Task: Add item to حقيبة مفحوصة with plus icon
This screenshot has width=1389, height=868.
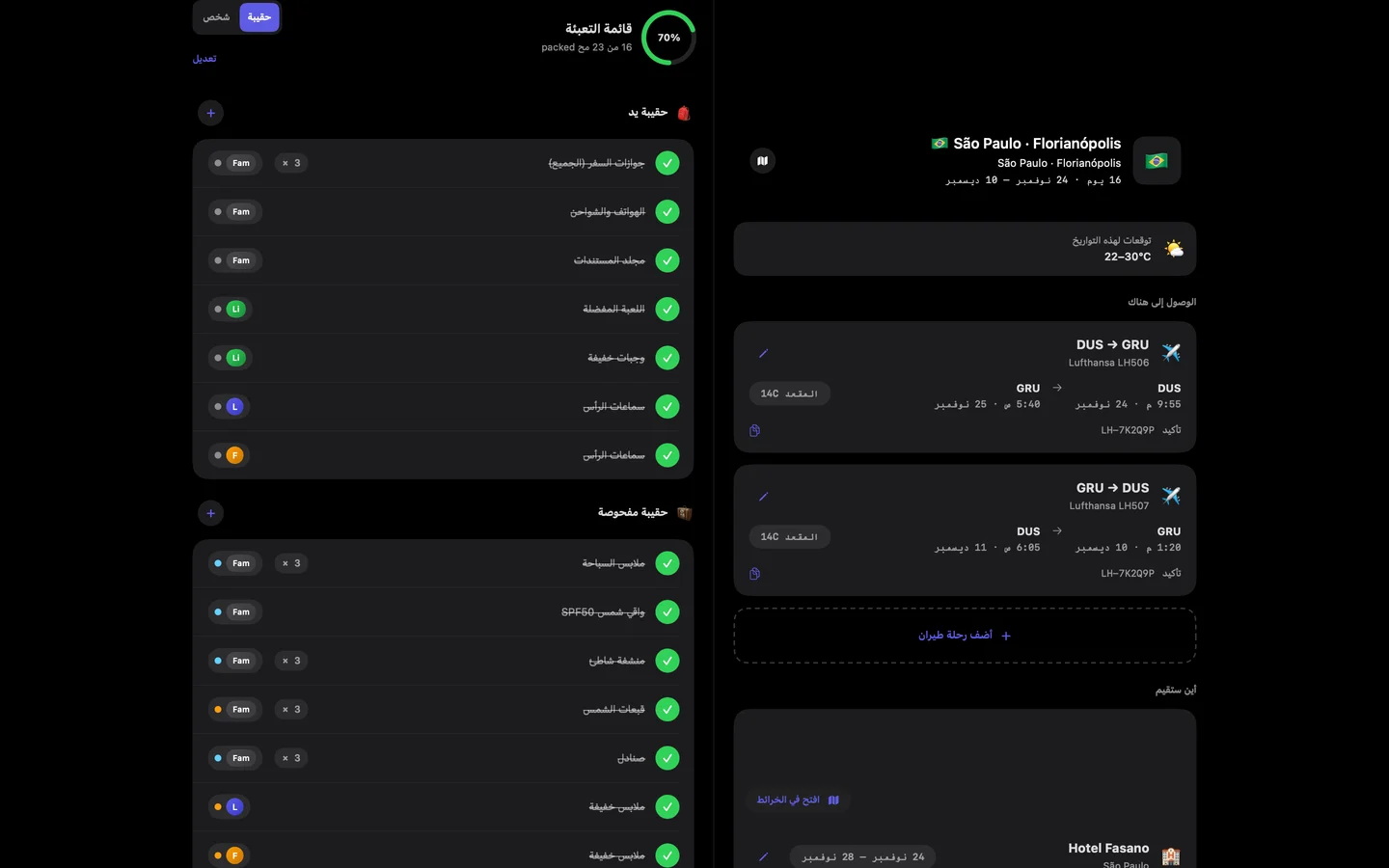Action: coord(211,513)
